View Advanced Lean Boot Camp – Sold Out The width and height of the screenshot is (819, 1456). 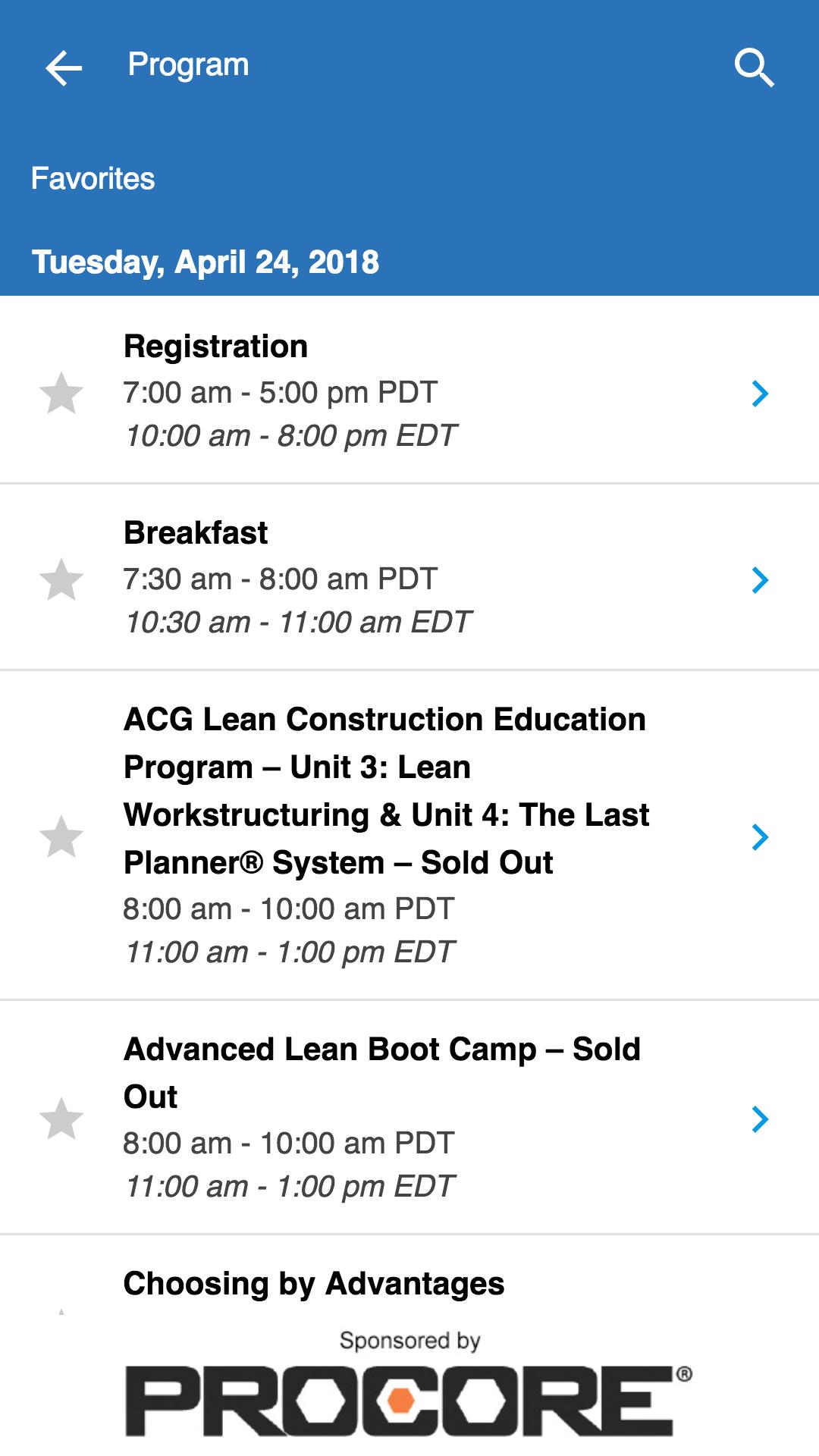(x=382, y=1072)
